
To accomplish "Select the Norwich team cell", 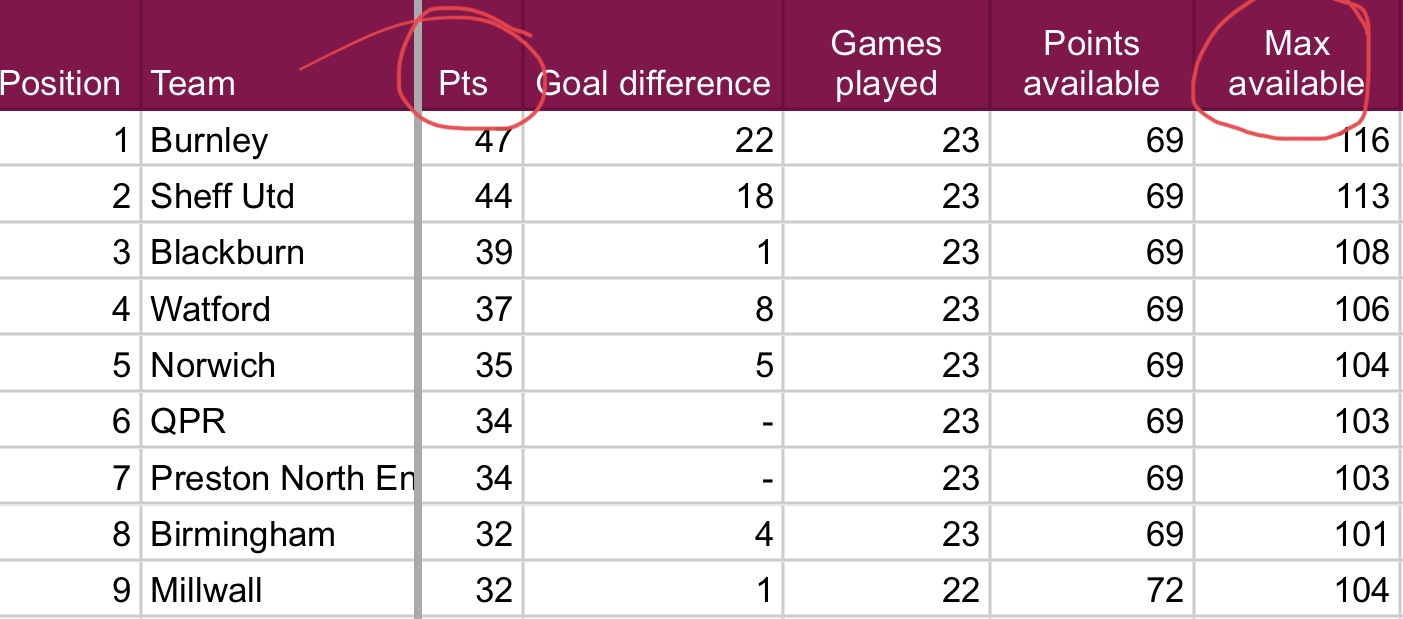I will tap(213, 365).
